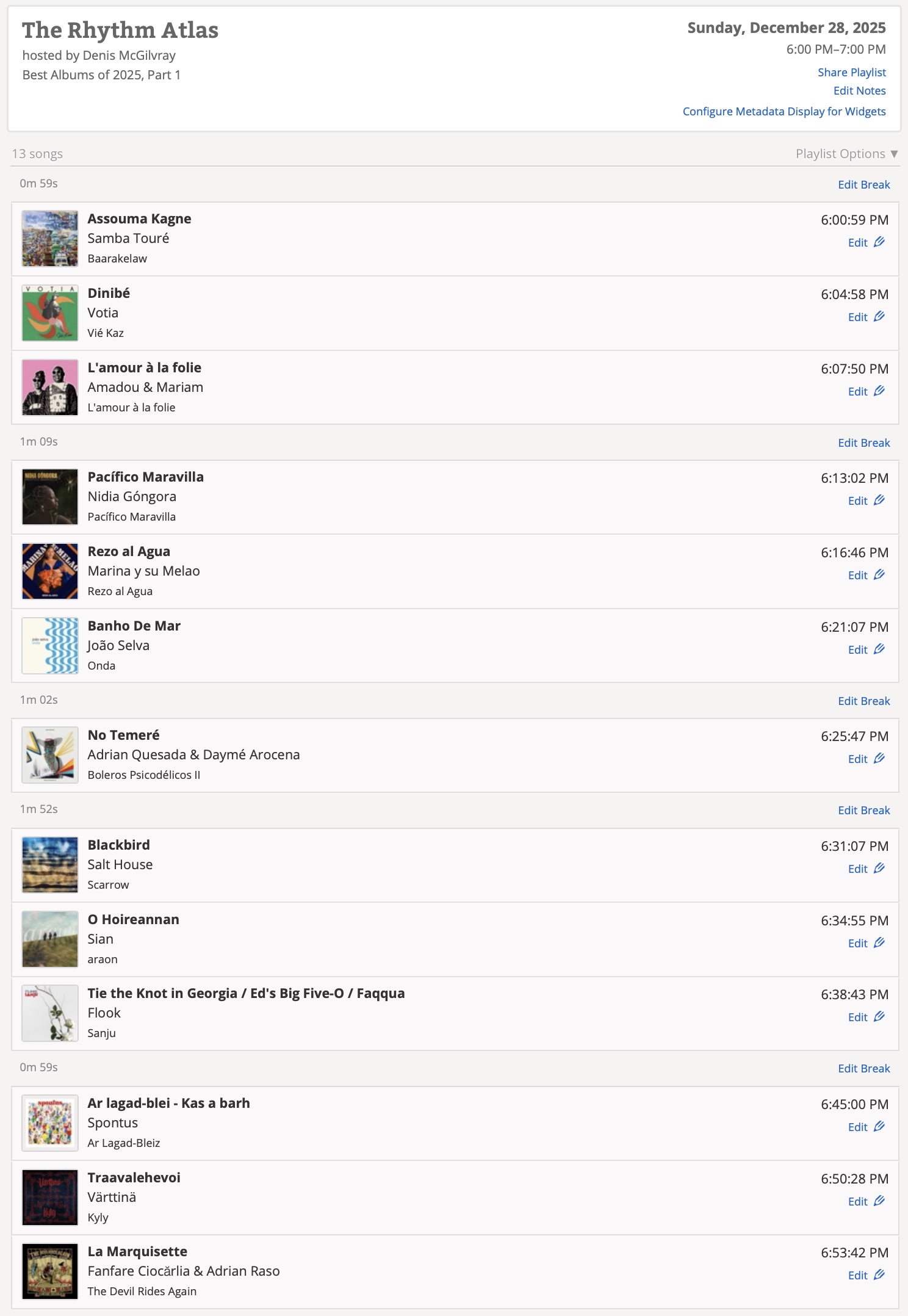Click the Edit link for No Temeré
Viewport: 908px width, 1316px height.
(857, 759)
